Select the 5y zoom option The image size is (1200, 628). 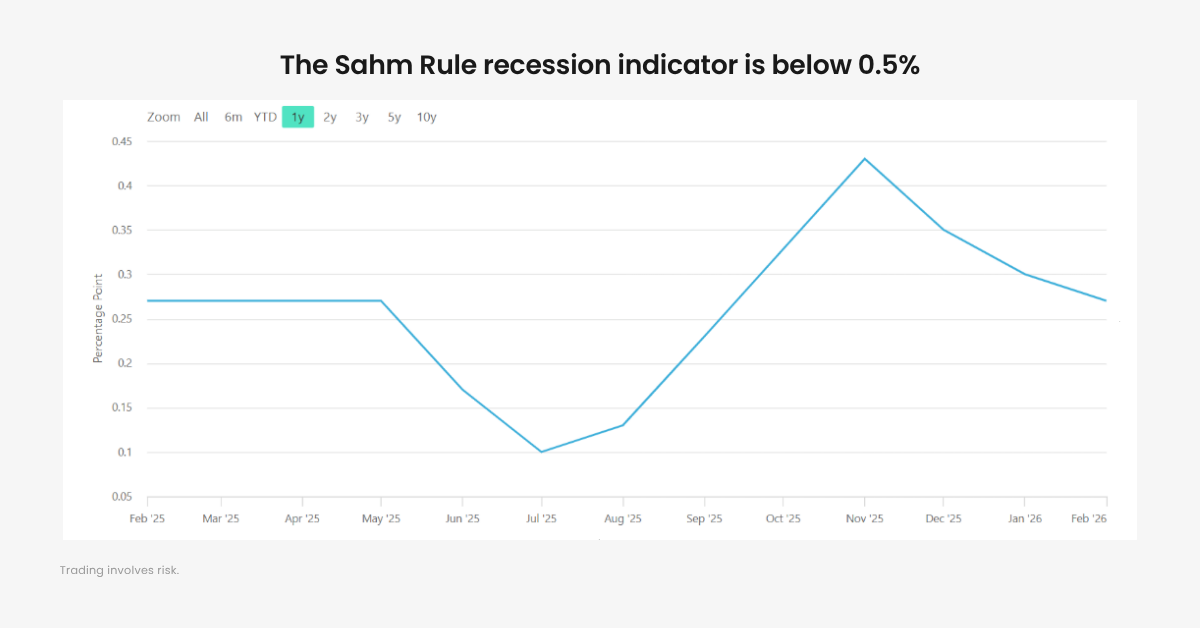(x=395, y=117)
